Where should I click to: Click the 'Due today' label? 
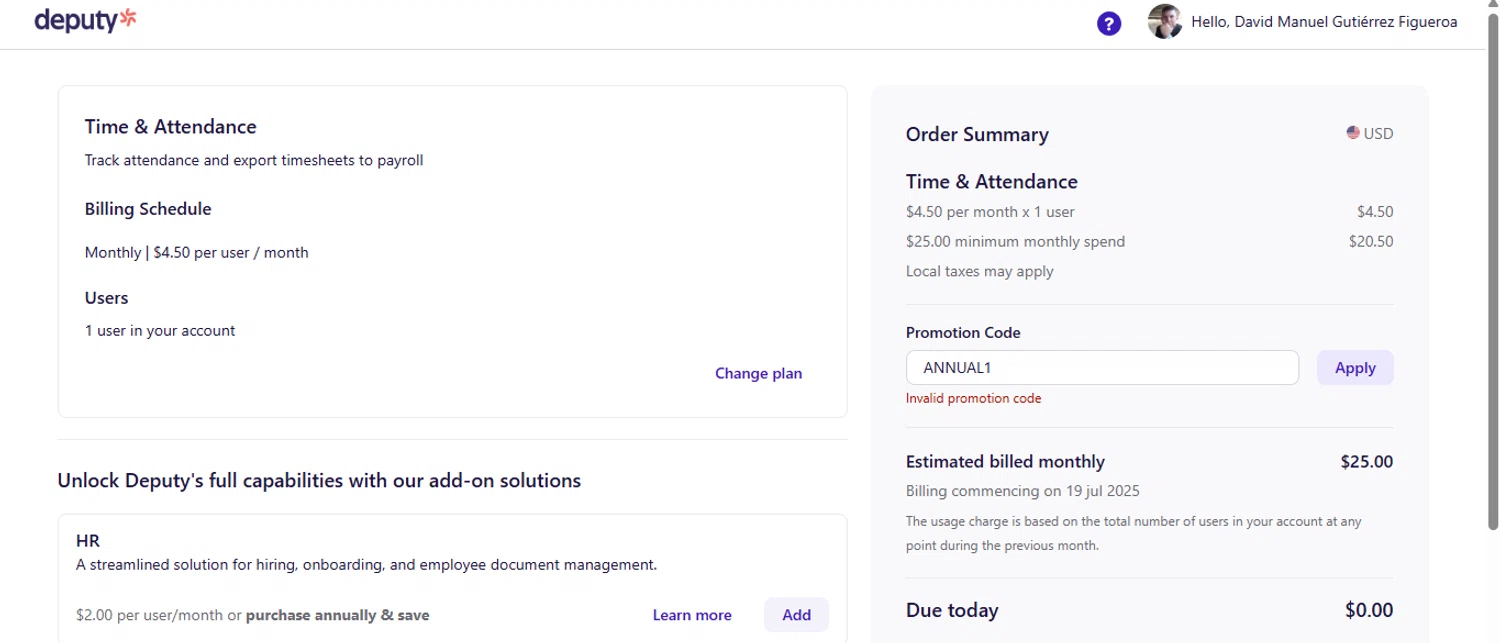coord(952,610)
